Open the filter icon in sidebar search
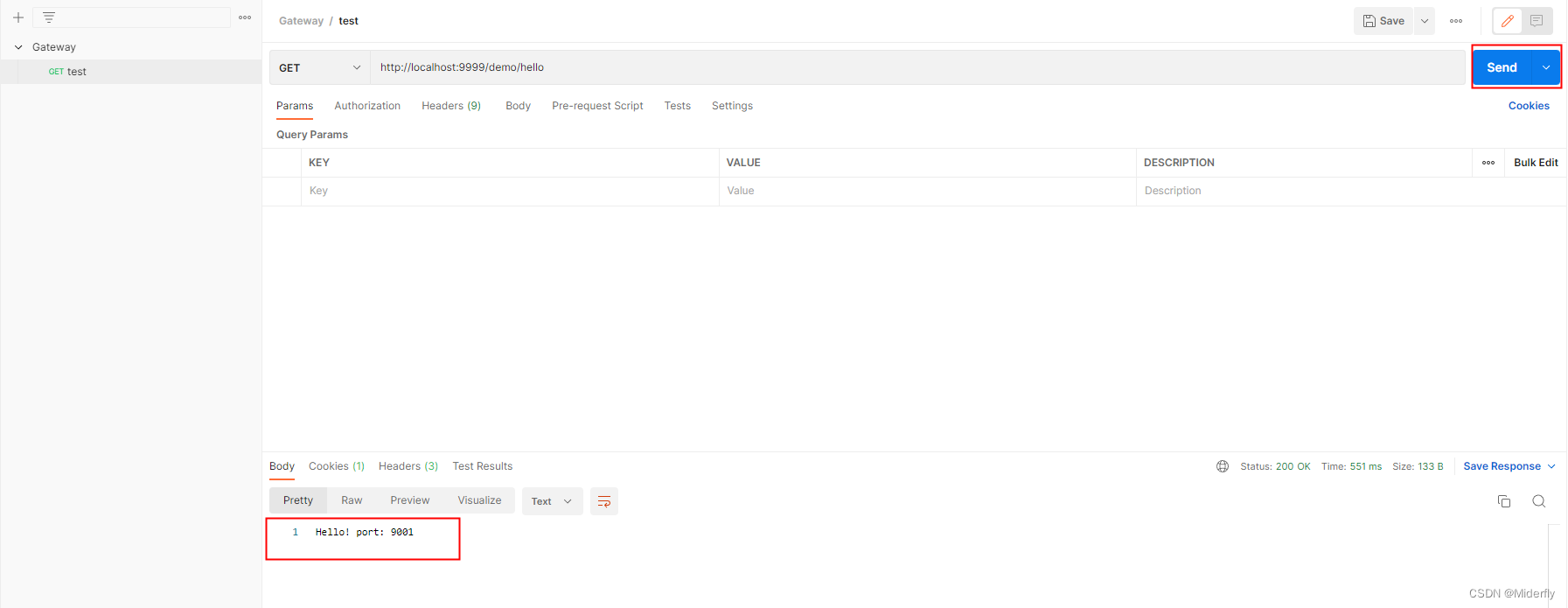 [49, 17]
